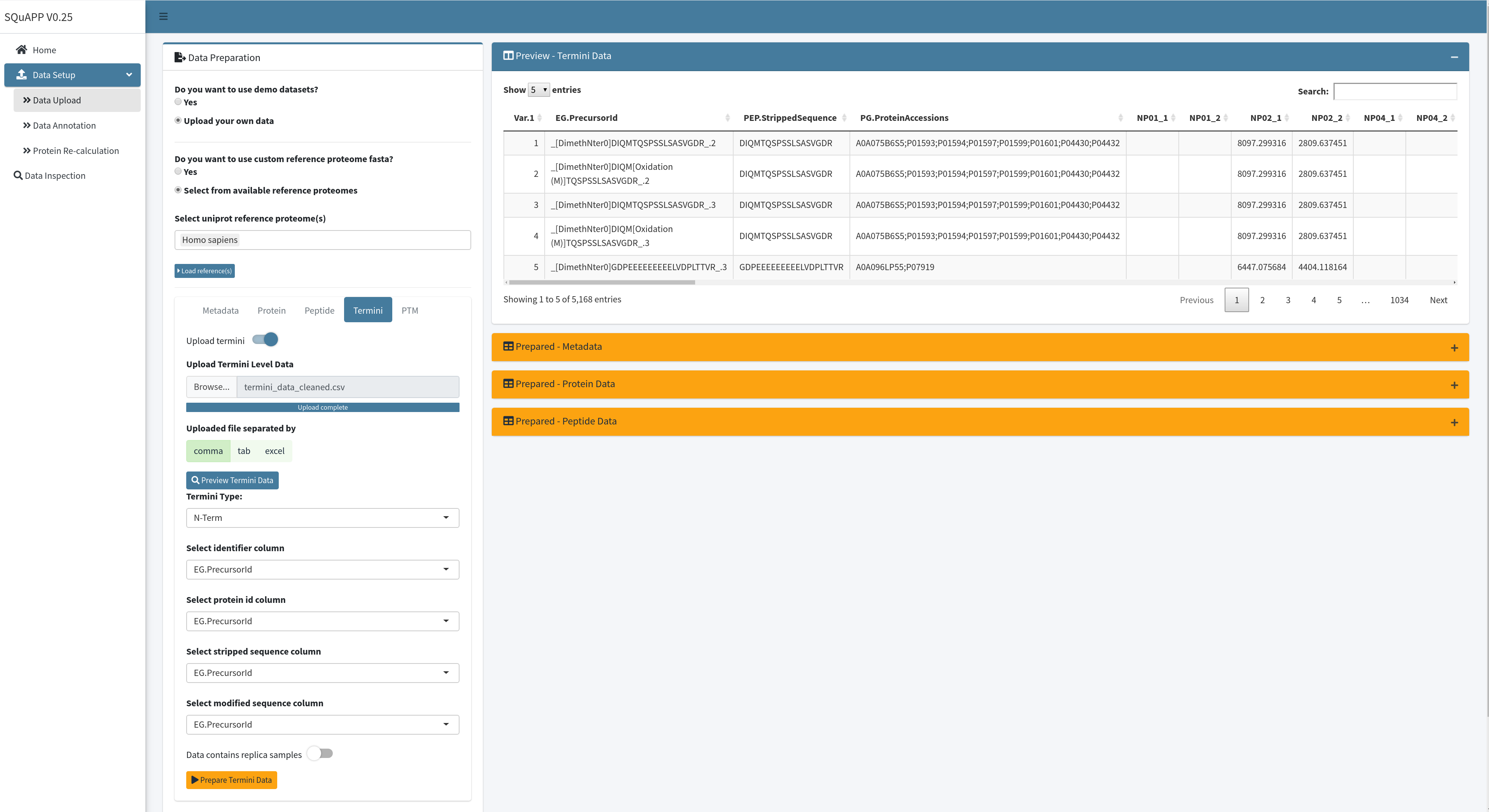The height and width of the screenshot is (812, 1489).
Task: Switch to the Peptide tab
Action: (x=319, y=310)
